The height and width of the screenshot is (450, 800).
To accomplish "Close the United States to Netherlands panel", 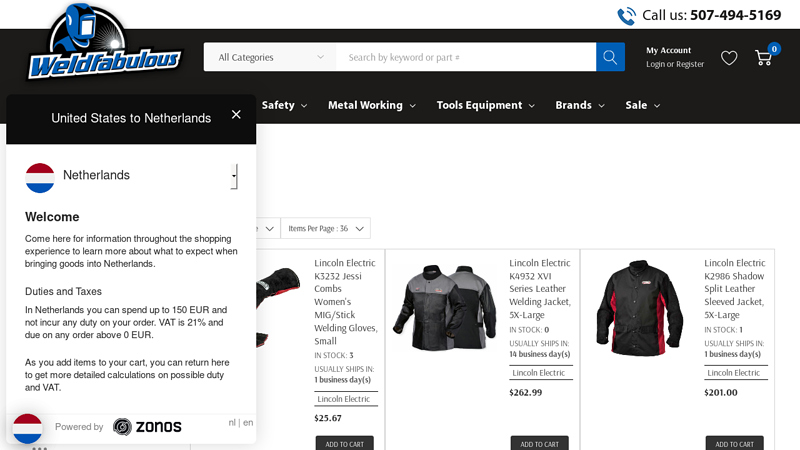I will coord(236,115).
